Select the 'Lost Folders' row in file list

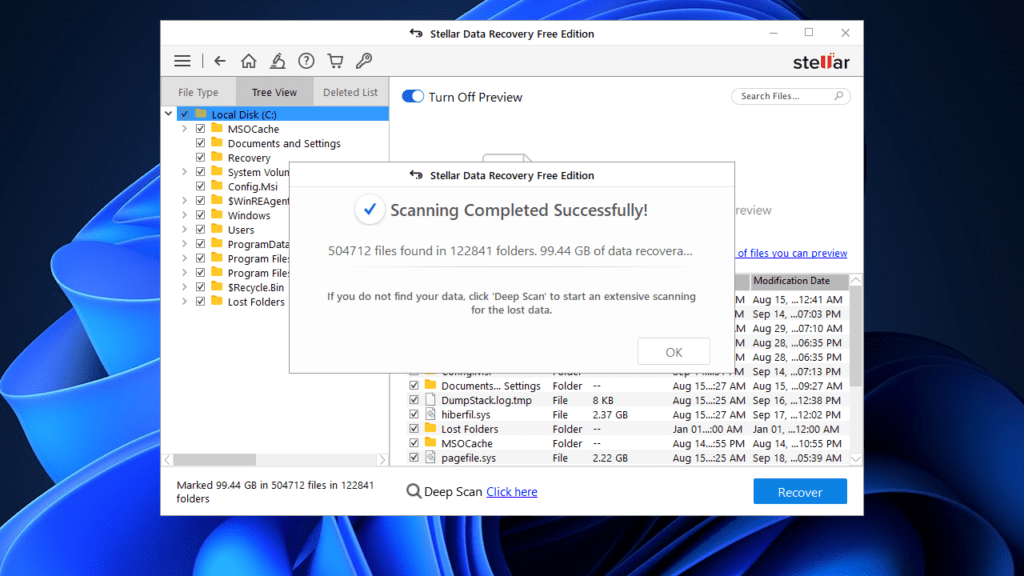coord(626,429)
